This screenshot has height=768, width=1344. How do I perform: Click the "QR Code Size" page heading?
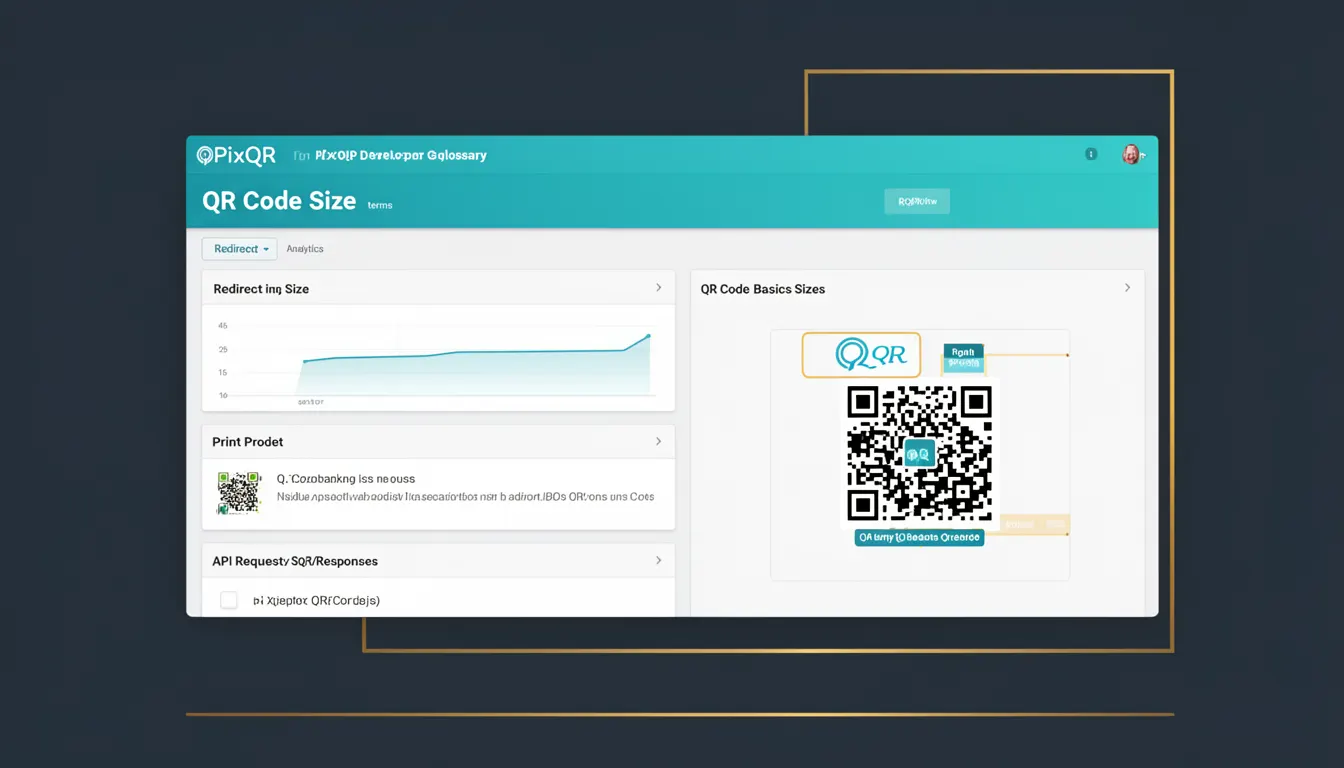tap(279, 201)
